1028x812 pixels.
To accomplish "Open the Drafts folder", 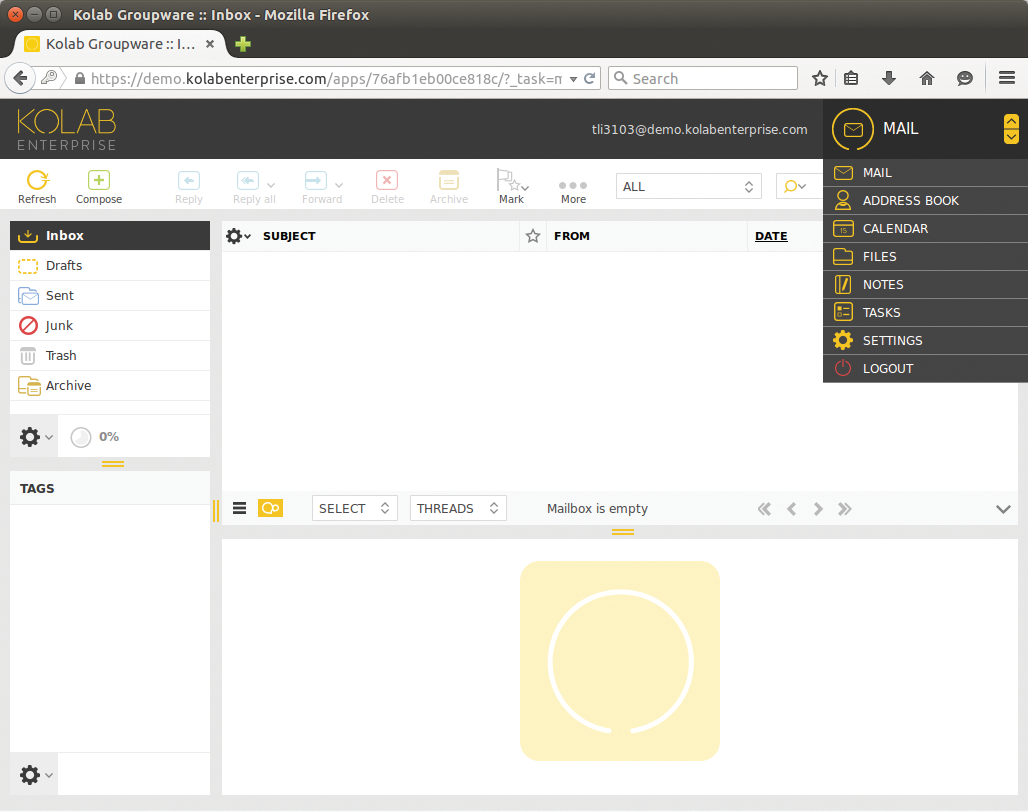I will (x=64, y=265).
